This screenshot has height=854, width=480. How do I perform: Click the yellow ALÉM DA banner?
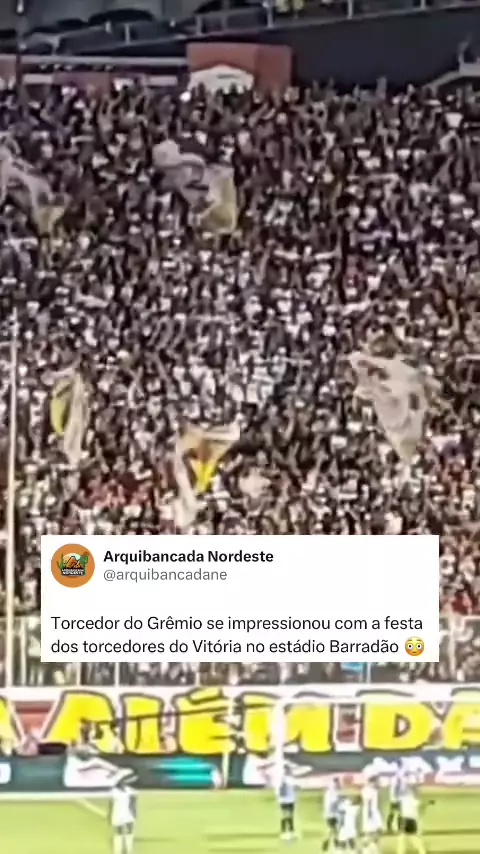coord(240,719)
